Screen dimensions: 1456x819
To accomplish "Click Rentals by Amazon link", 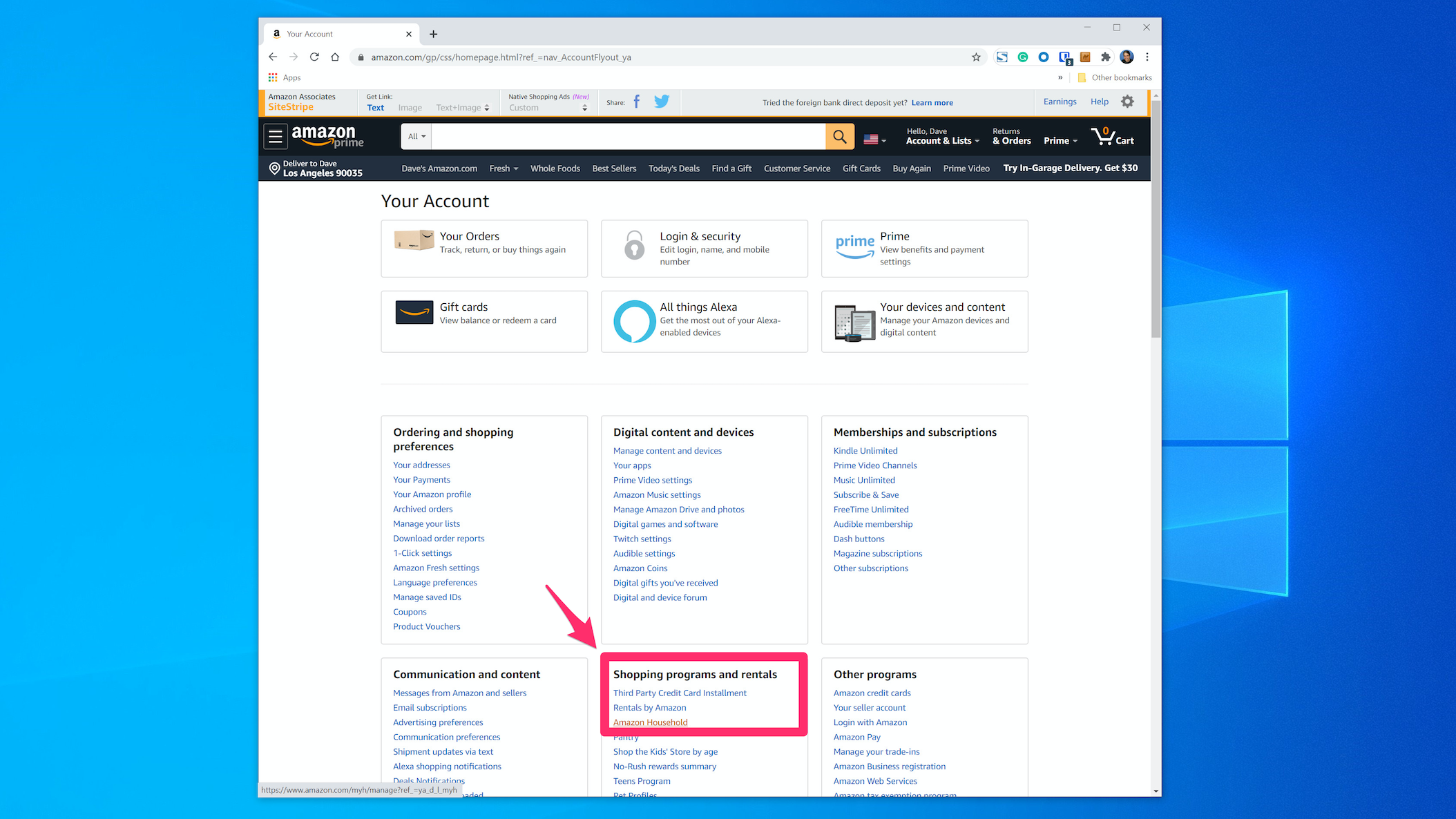I will pyautogui.click(x=649, y=708).
